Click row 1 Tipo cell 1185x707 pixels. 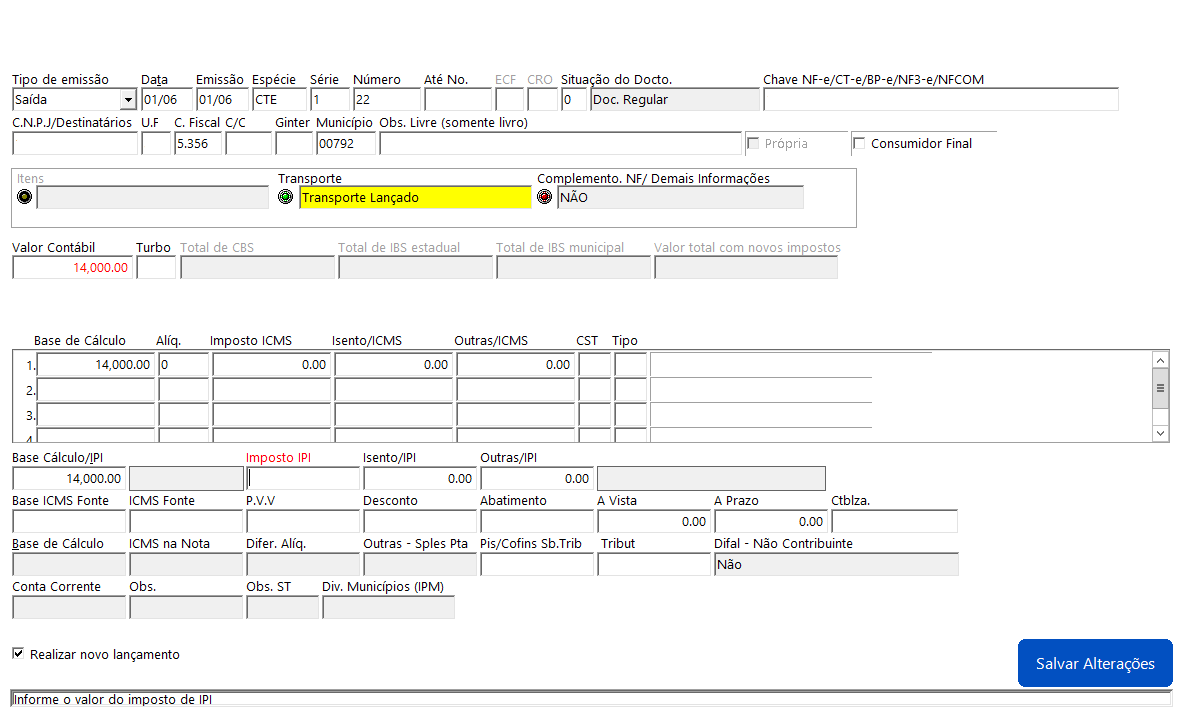pos(630,365)
